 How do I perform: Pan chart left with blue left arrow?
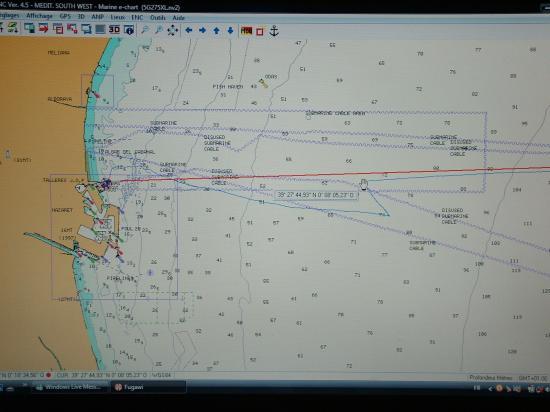(189, 31)
